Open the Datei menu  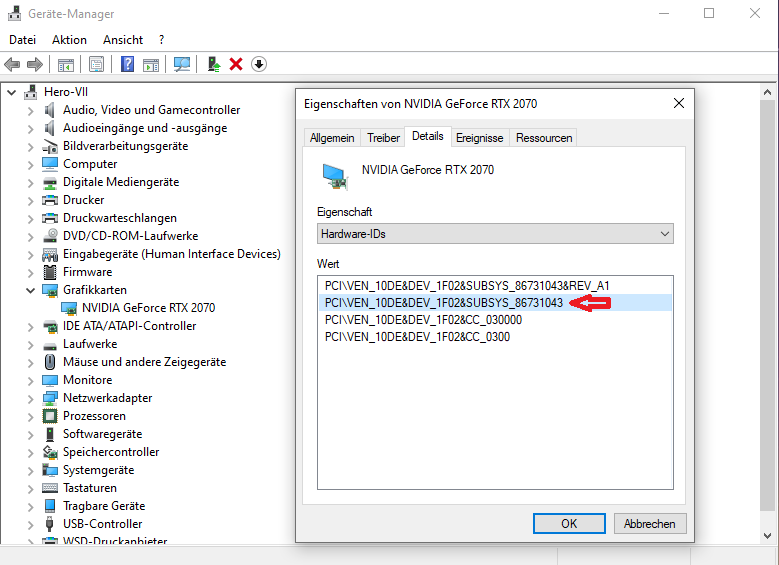(x=22, y=40)
